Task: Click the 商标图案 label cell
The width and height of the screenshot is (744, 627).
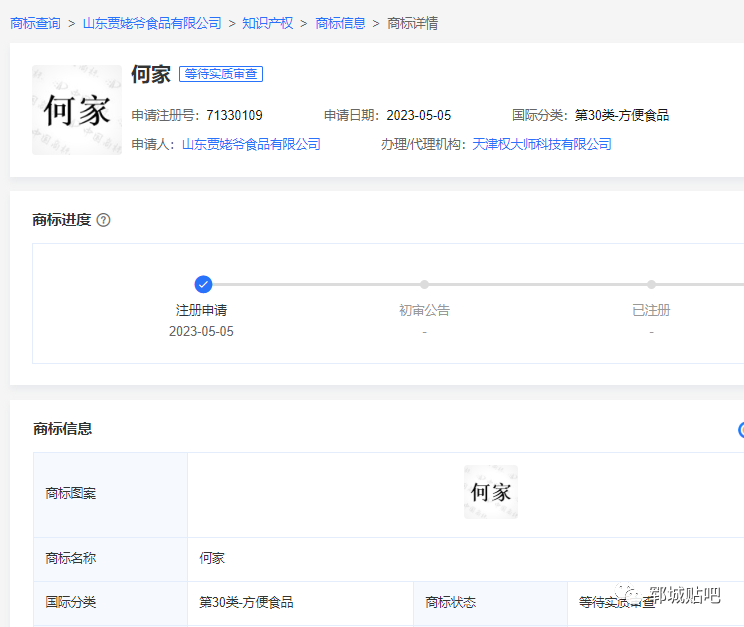Action: click(111, 495)
